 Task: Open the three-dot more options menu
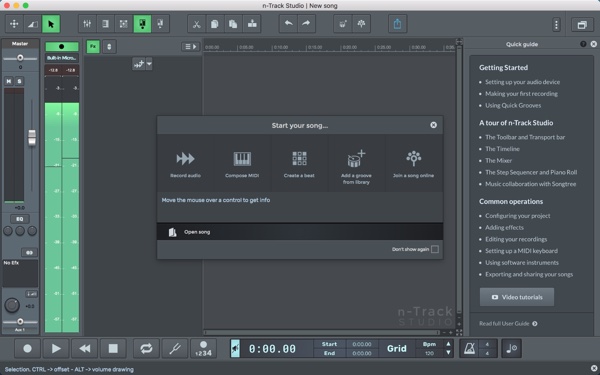pos(556,24)
